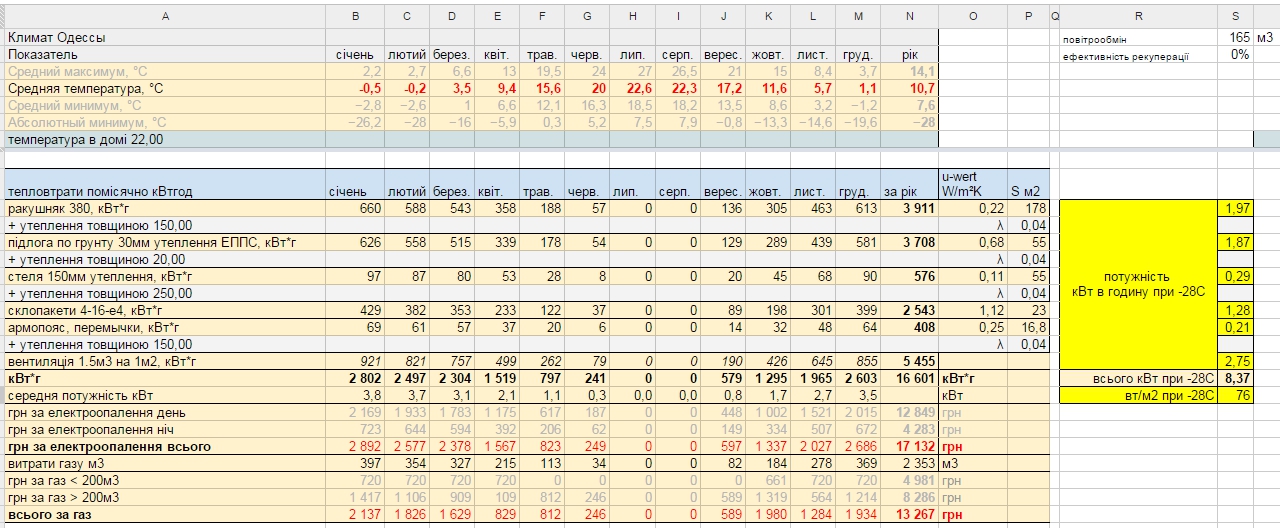Select the July average temperature 22,6
Image resolution: width=1280 pixels, height=528 pixels.
(x=633, y=88)
